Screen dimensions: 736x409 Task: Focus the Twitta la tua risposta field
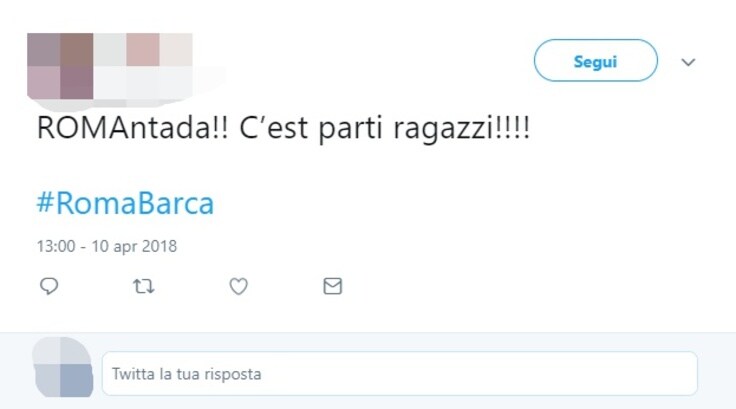(400, 374)
